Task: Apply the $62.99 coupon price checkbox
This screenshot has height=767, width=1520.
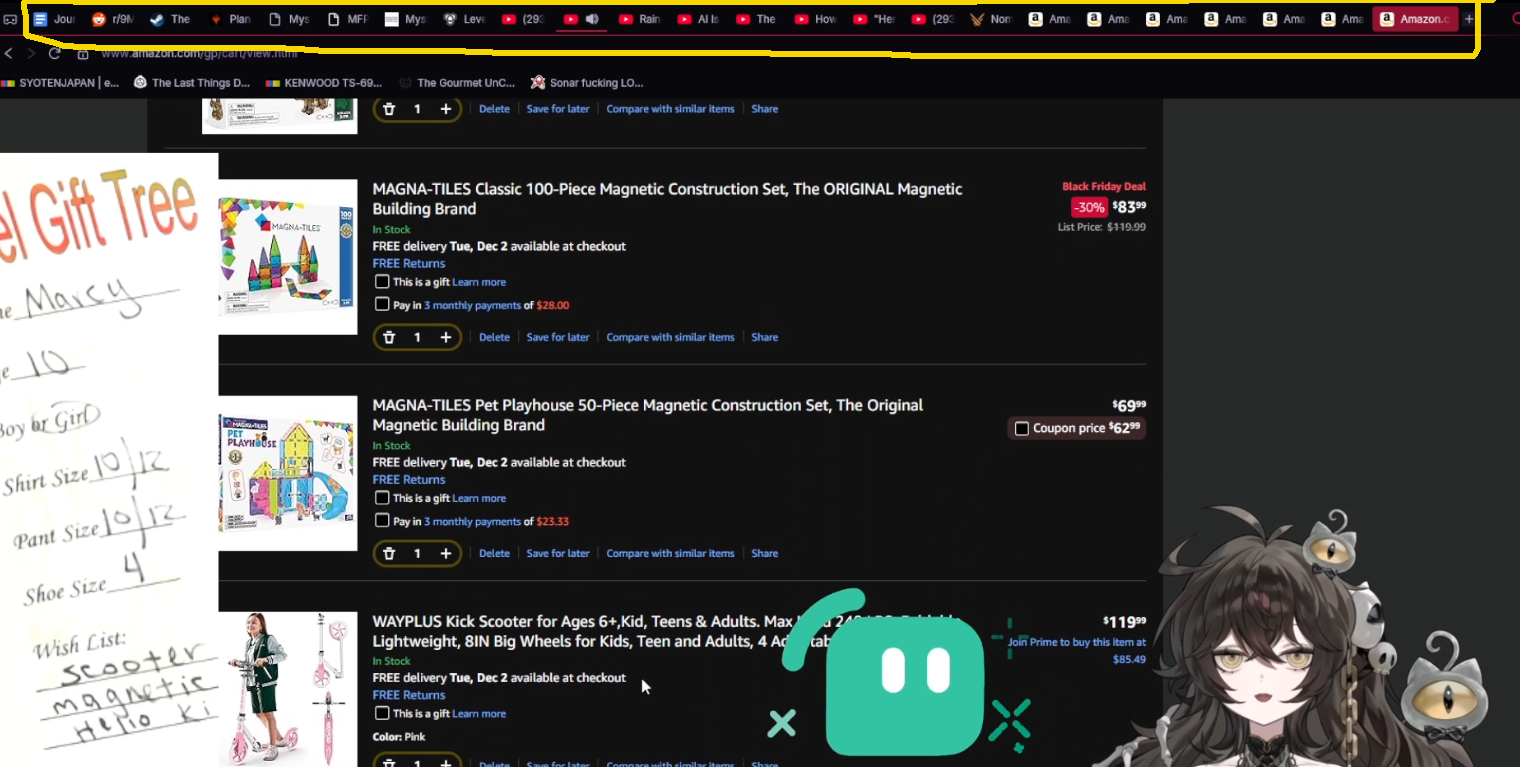Action: point(1022,429)
